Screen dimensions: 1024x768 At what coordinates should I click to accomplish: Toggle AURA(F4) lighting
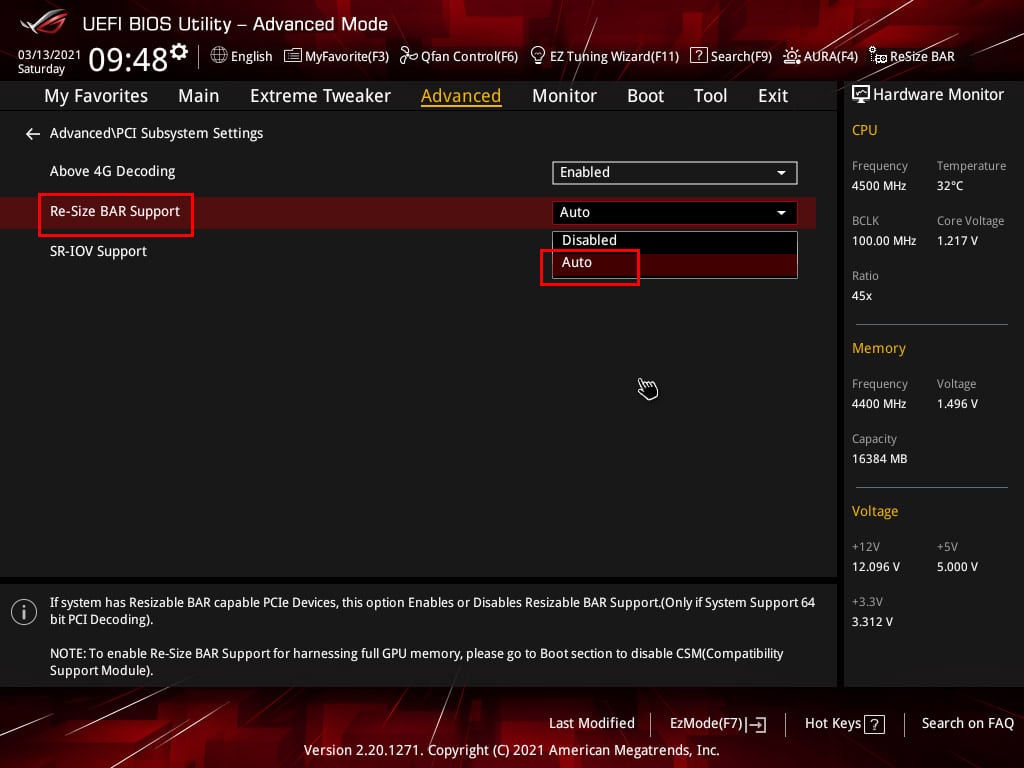[820, 56]
